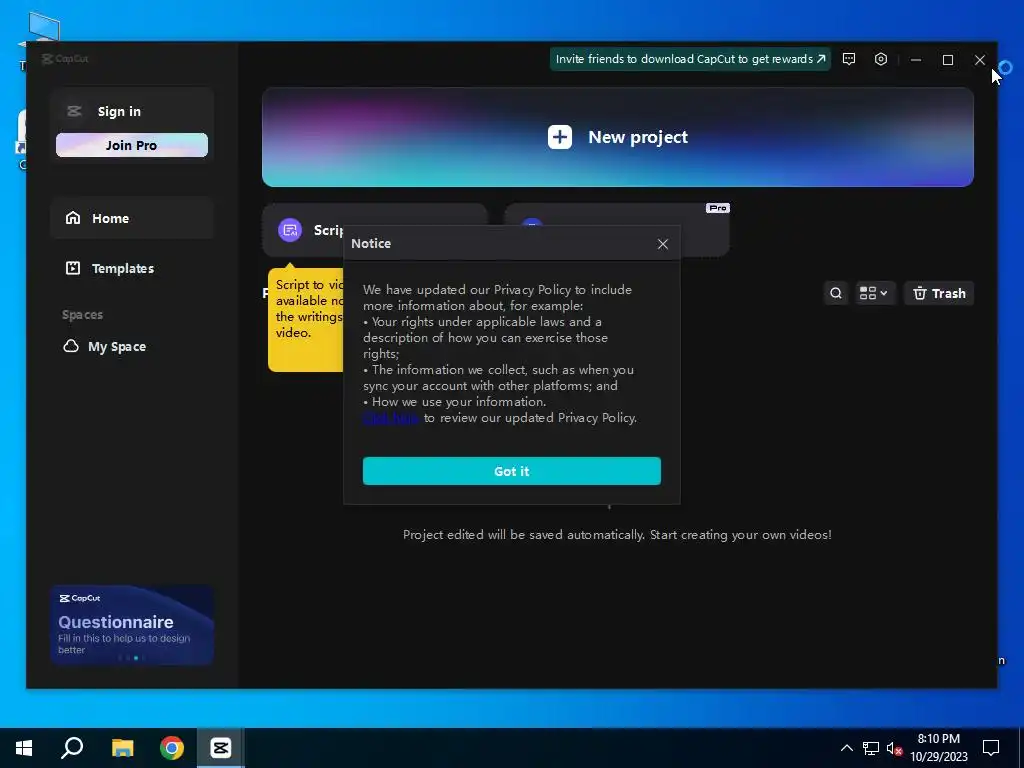Click the Questionnaire banner thumbnail

pyautogui.click(x=132, y=625)
